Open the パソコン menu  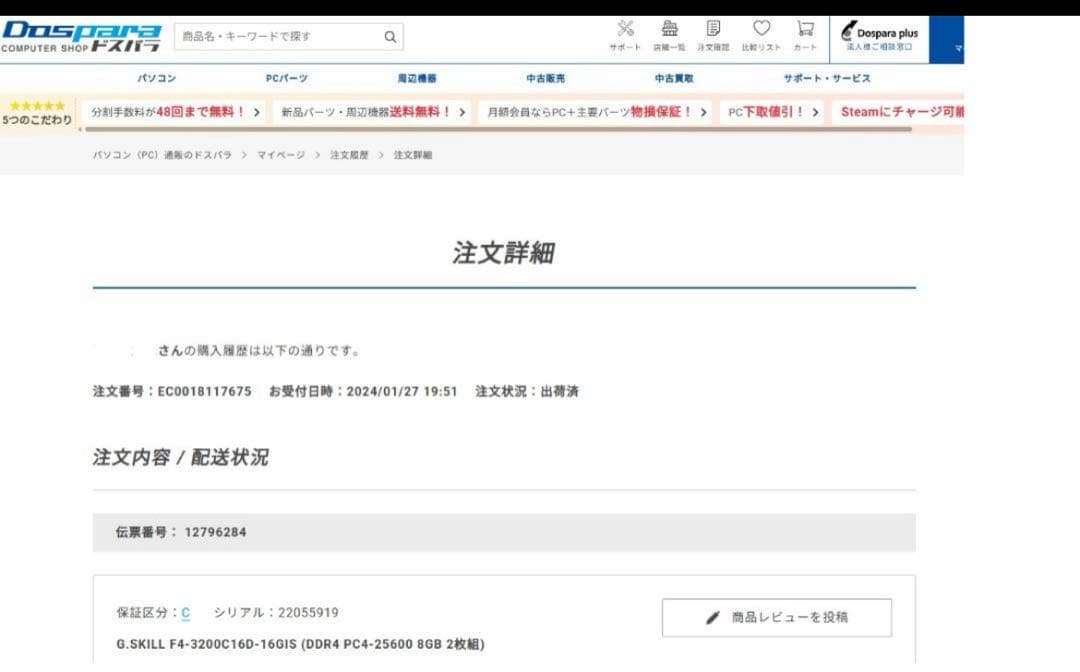[x=156, y=78]
